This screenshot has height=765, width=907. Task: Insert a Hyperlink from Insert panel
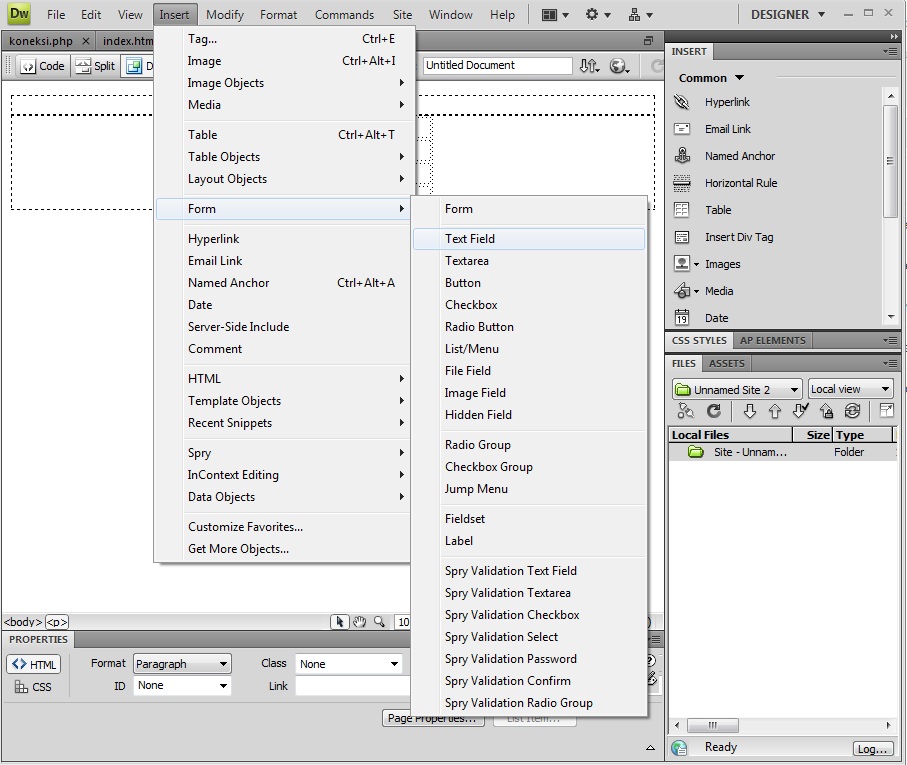(x=727, y=102)
